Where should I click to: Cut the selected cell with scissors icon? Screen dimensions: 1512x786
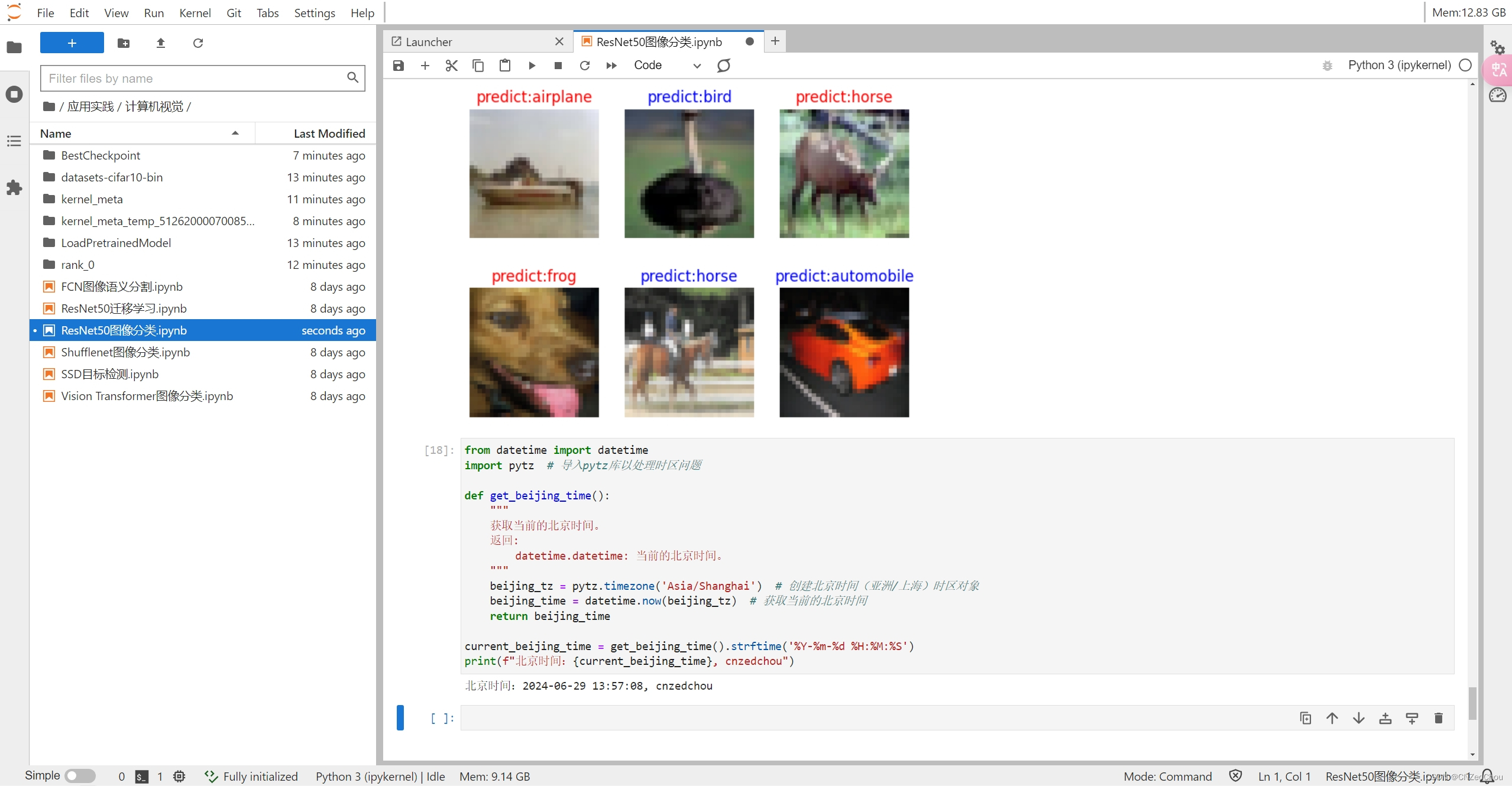451,66
